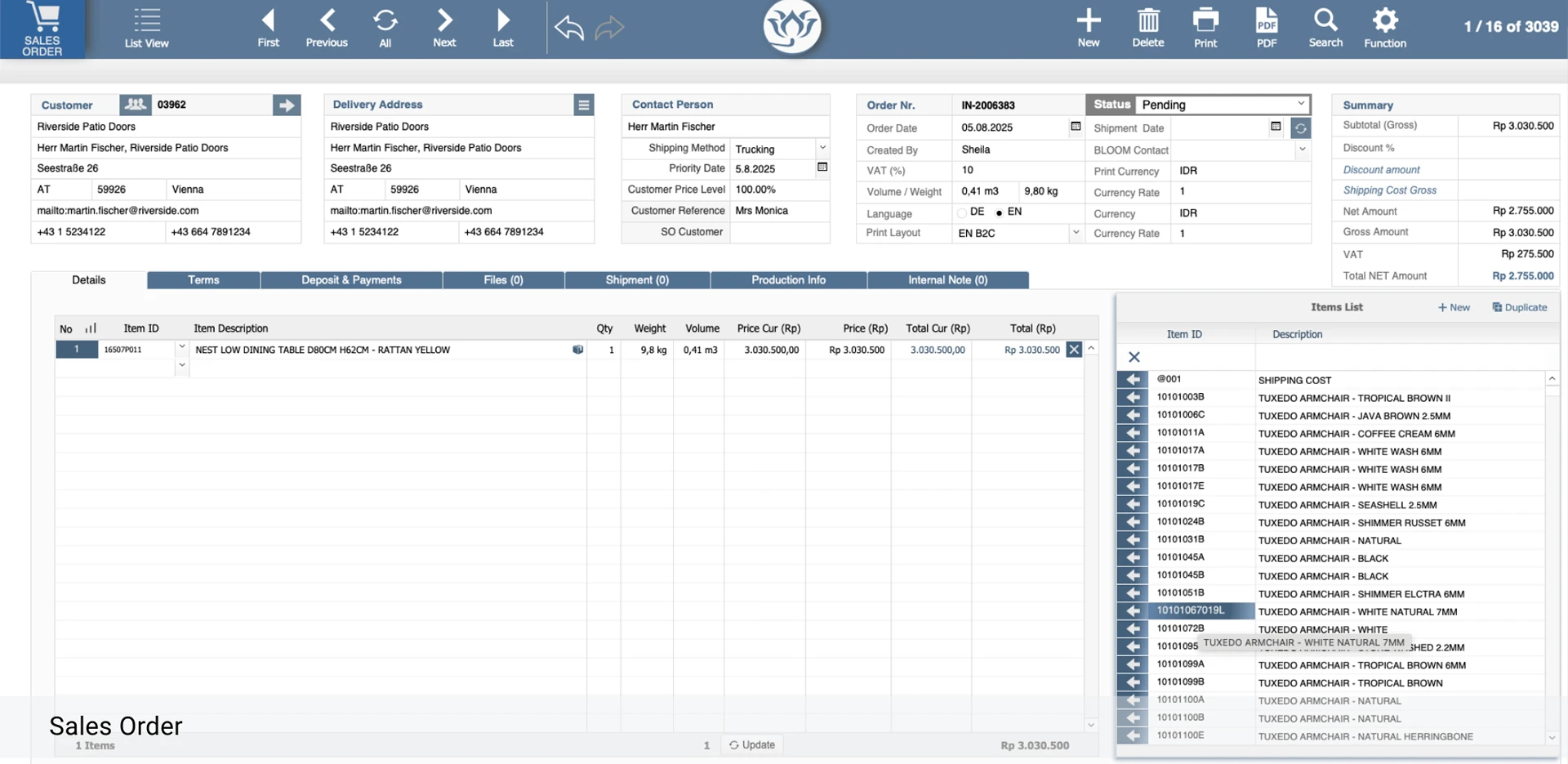1568x764 pixels.
Task: Jump to the Next record
Action: coord(444,29)
